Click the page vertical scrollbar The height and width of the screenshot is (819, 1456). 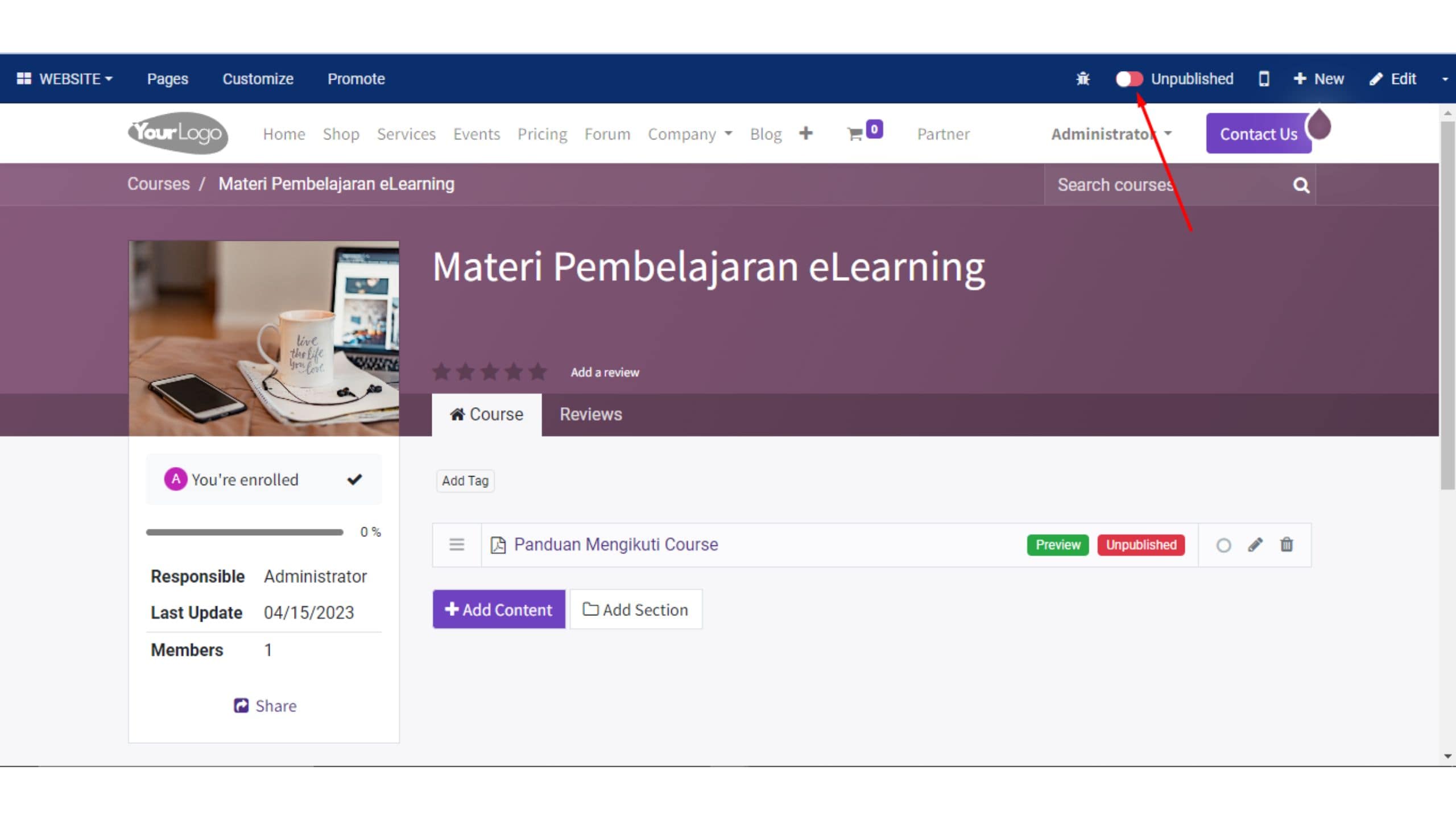tap(1447, 305)
